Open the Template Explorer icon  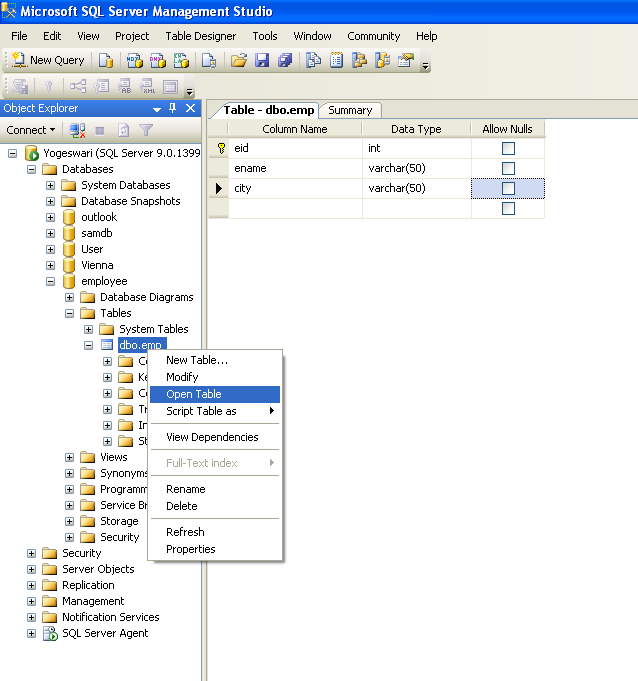click(382, 60)
